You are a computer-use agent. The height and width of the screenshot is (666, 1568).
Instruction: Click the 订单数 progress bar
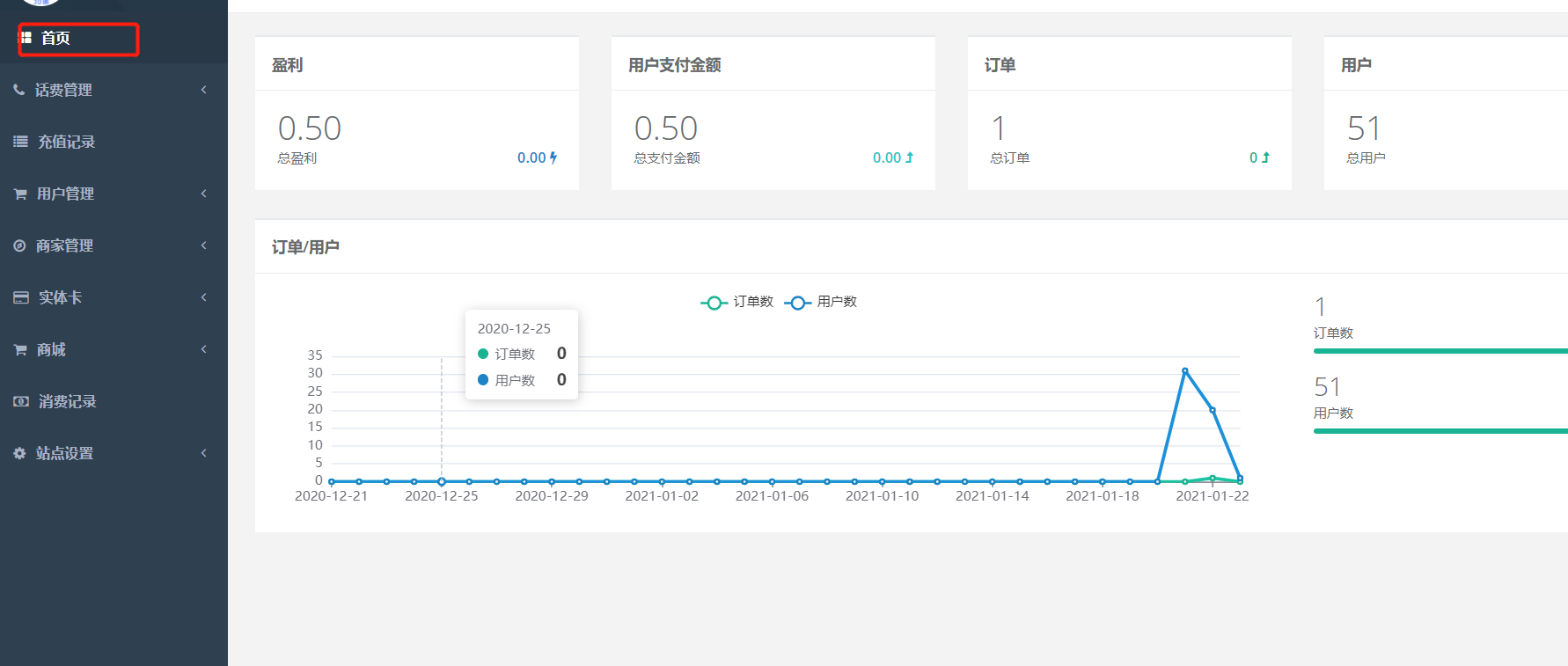coord(1440,351)
